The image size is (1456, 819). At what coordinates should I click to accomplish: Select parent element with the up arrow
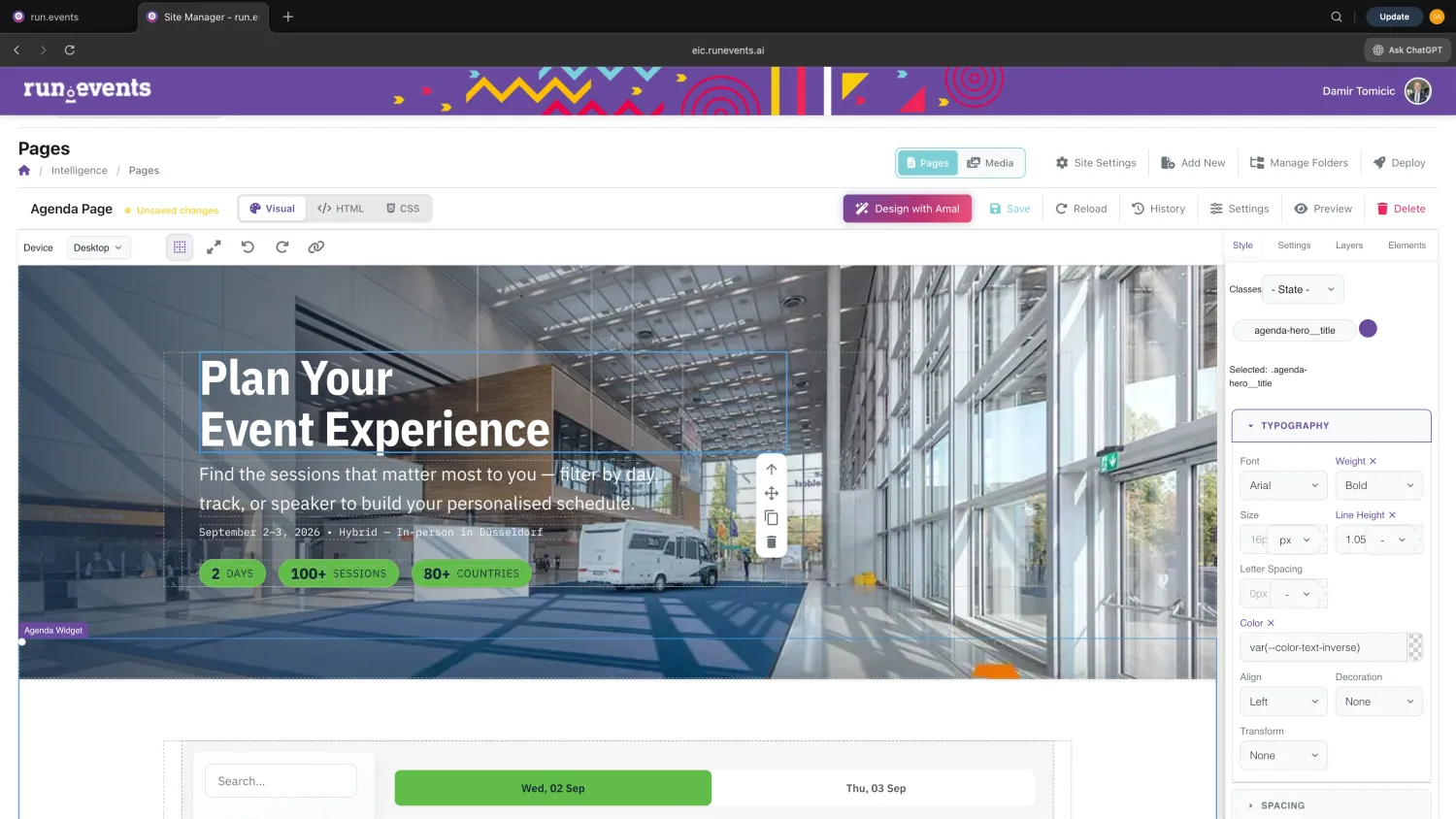tap(772, 470)
